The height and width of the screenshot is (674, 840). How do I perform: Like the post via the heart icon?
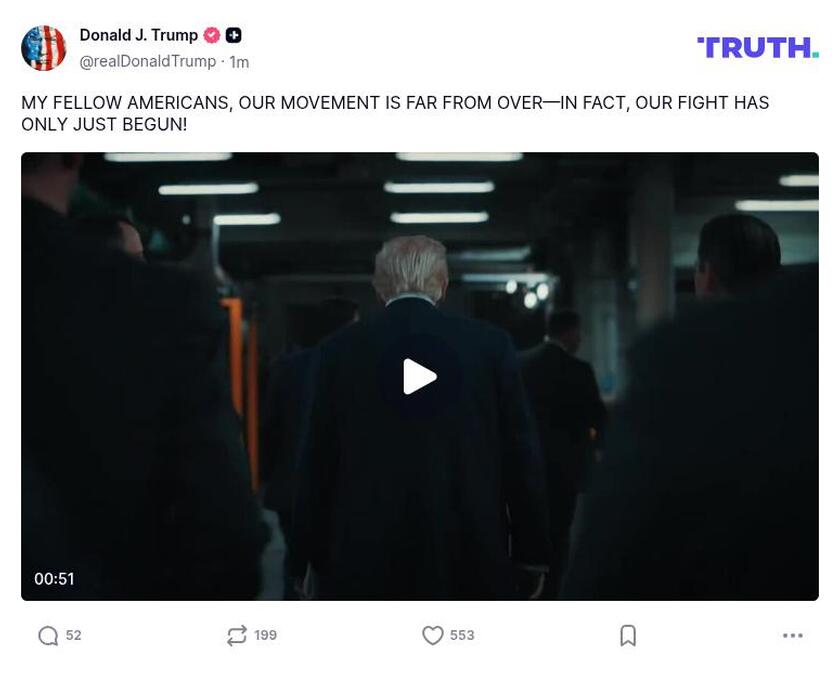coord(434,635)
